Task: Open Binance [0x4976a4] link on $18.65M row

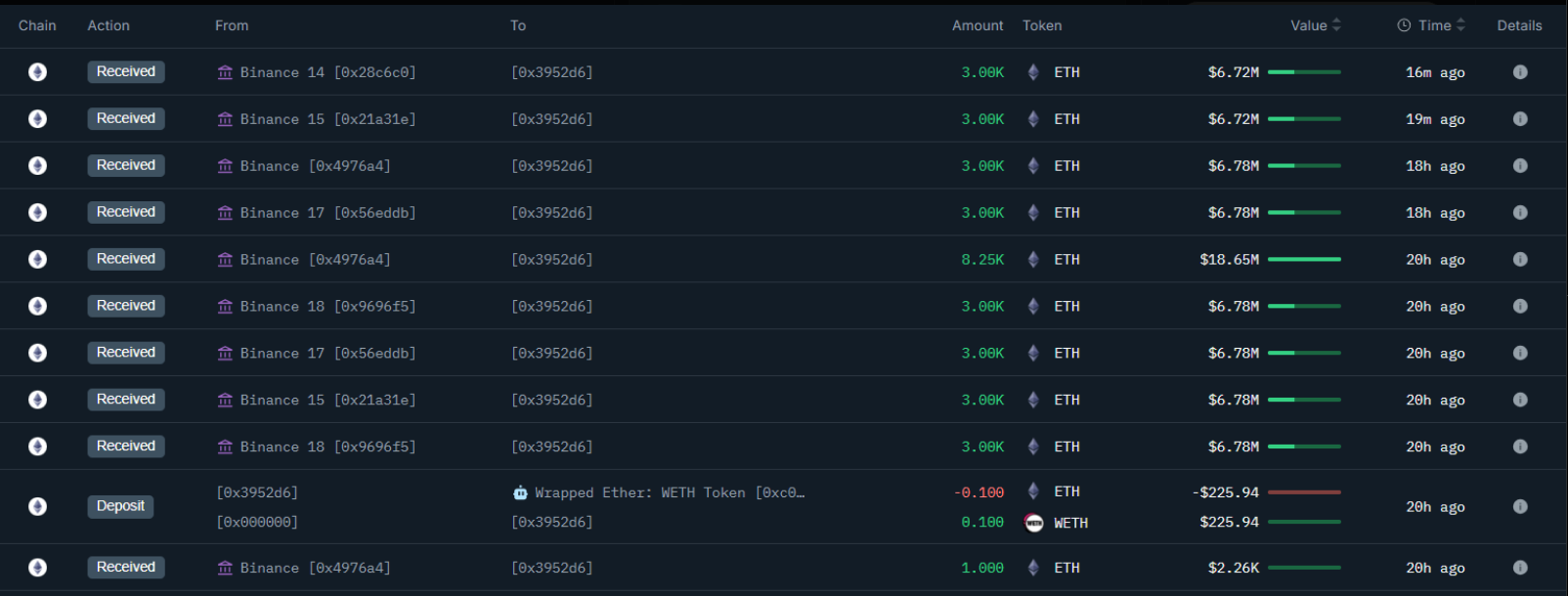Action: (x=315, y=260)
